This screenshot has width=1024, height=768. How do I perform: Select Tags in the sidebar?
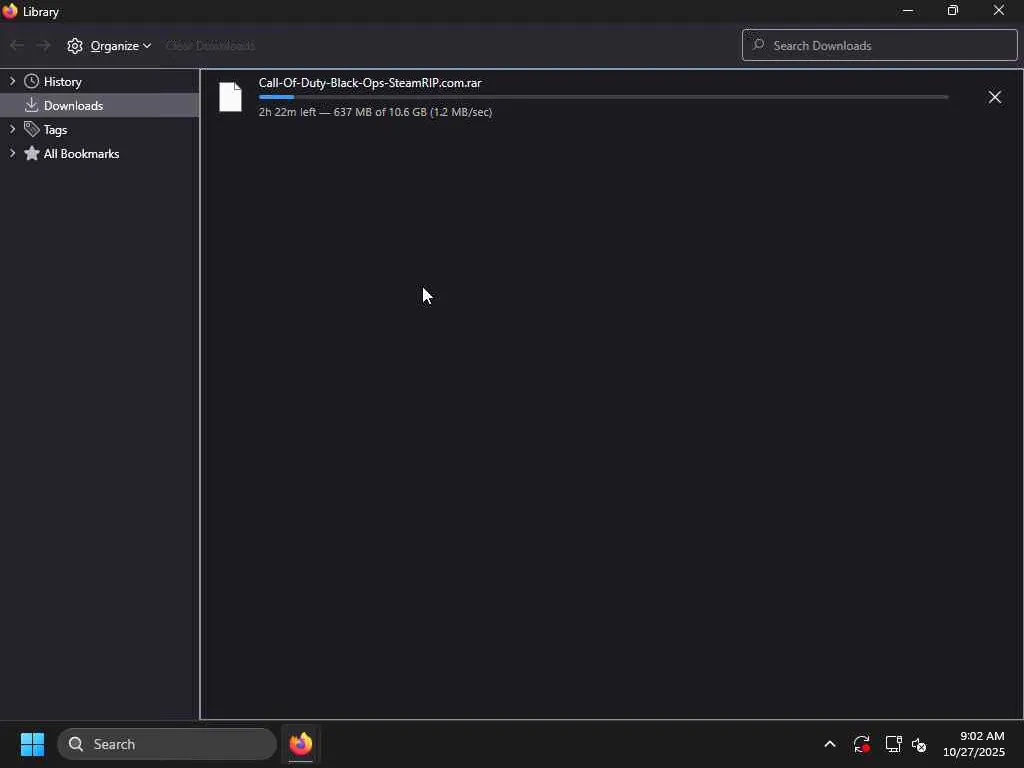[55, 129]
